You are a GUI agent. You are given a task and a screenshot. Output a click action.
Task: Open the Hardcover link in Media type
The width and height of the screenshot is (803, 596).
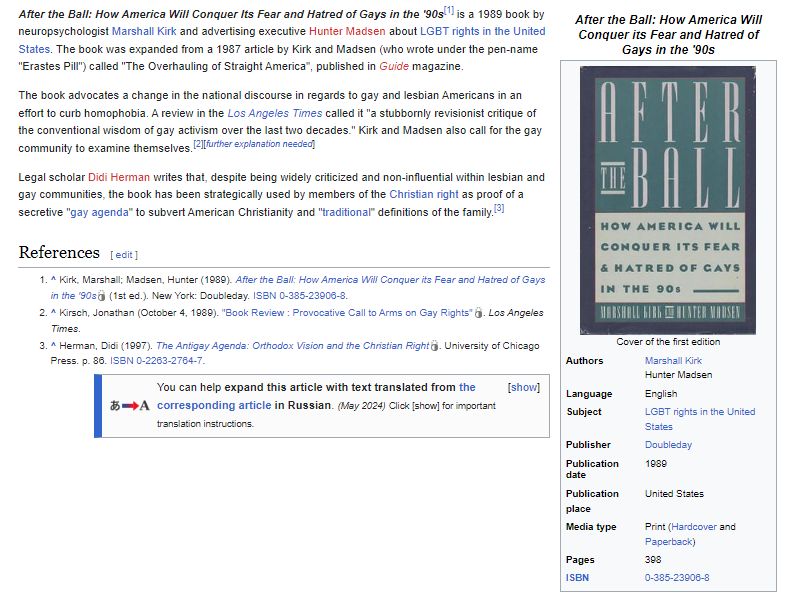pyautogui.click(x=694, y=527)
